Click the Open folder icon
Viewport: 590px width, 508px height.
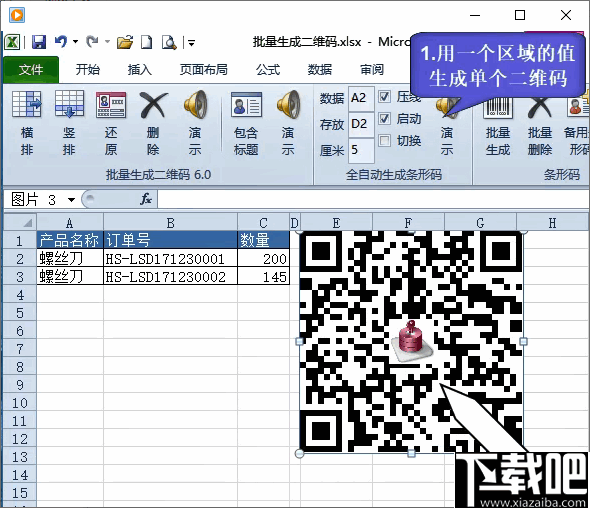pos(125,42)
